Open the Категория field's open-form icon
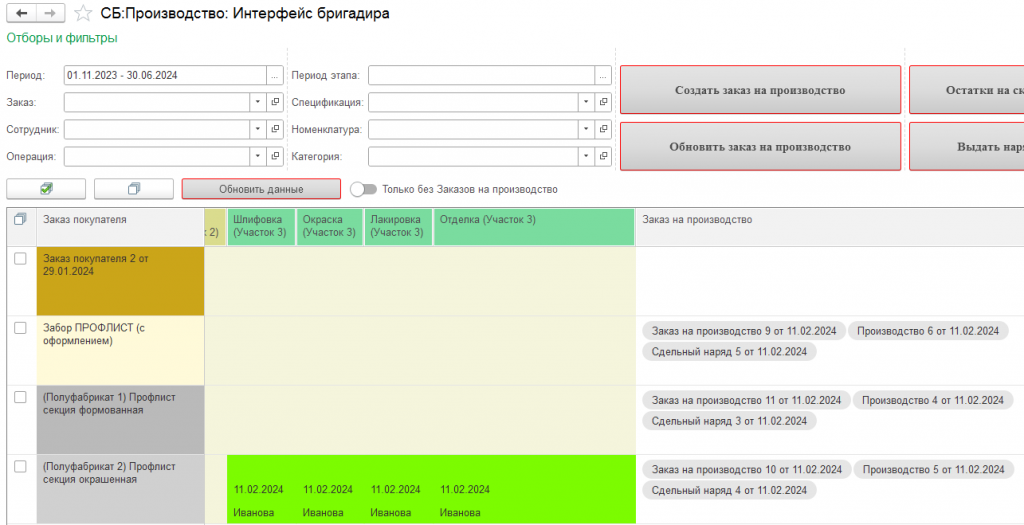The width and height of the screenshot is (1024, 525). tap(603, 157)
